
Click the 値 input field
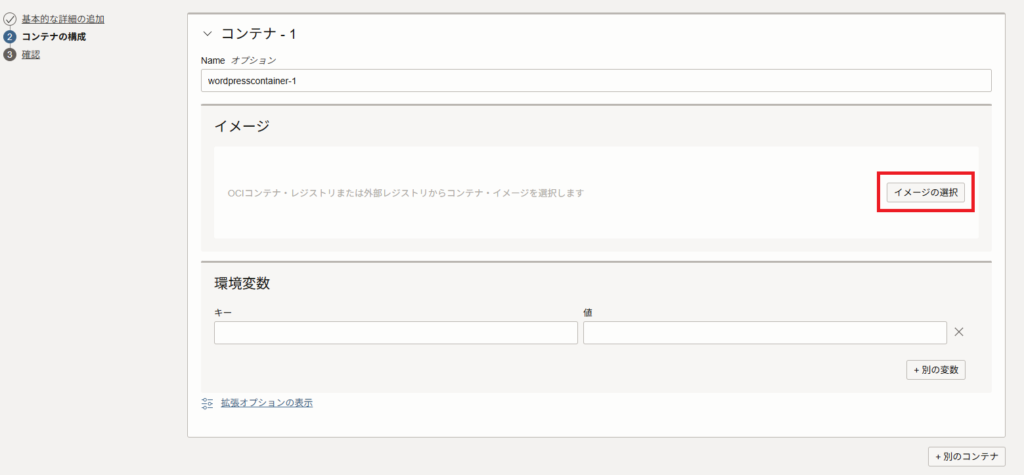(x=764, y=333)
